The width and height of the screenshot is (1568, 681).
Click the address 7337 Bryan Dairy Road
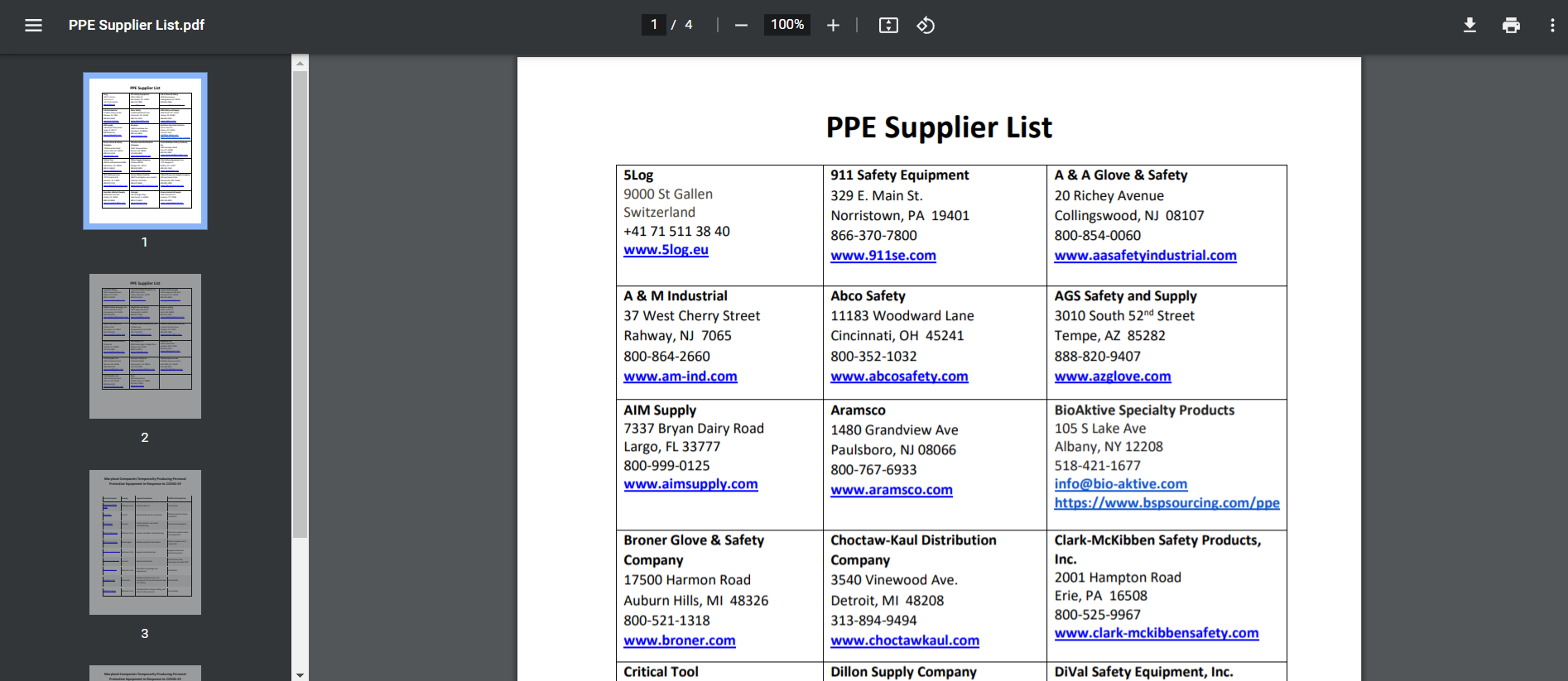(x=694, y=429)
